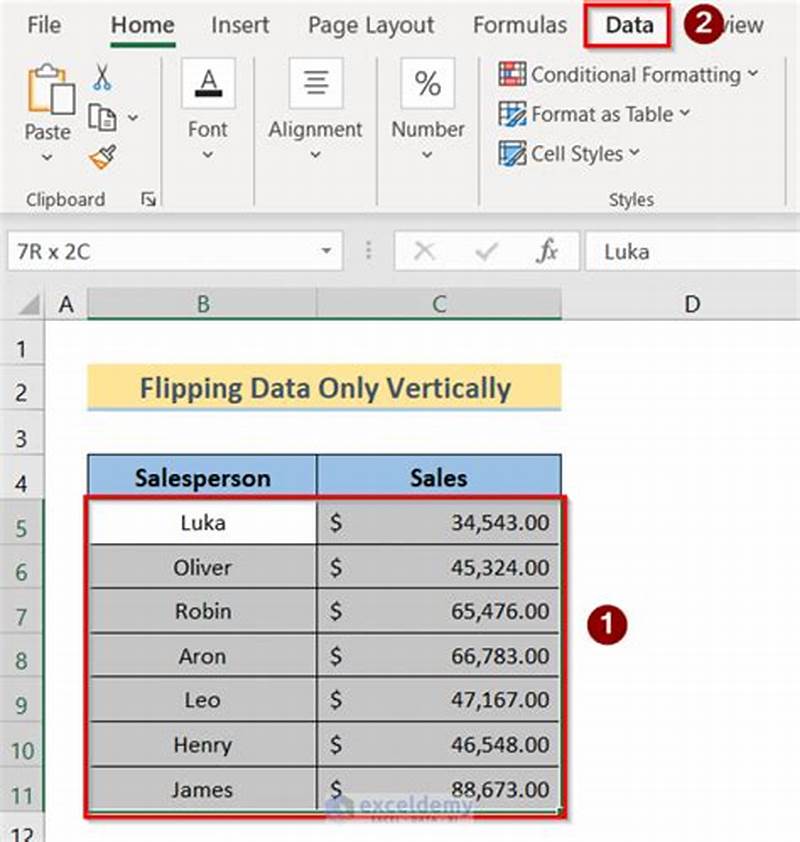Click the Cancel X in the formula bar
Viewport: 800px width, 842px height.
point(425,252)
